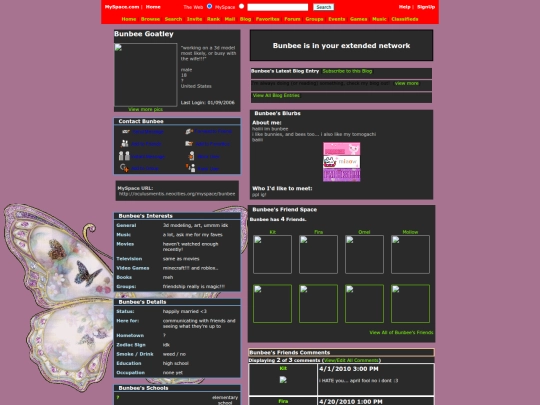Click the Add to Friends people icon
Viewport: 540px width, 405px height.
[x=125, y=144]
